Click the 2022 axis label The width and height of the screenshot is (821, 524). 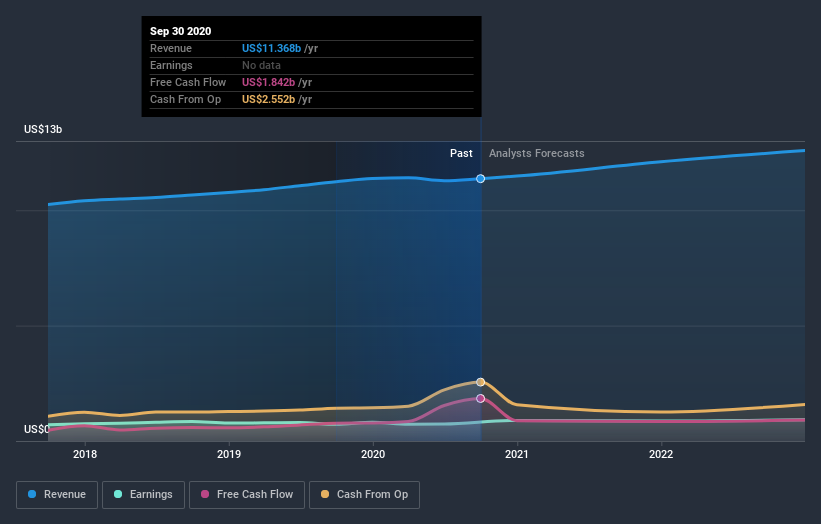pos(661,454)
